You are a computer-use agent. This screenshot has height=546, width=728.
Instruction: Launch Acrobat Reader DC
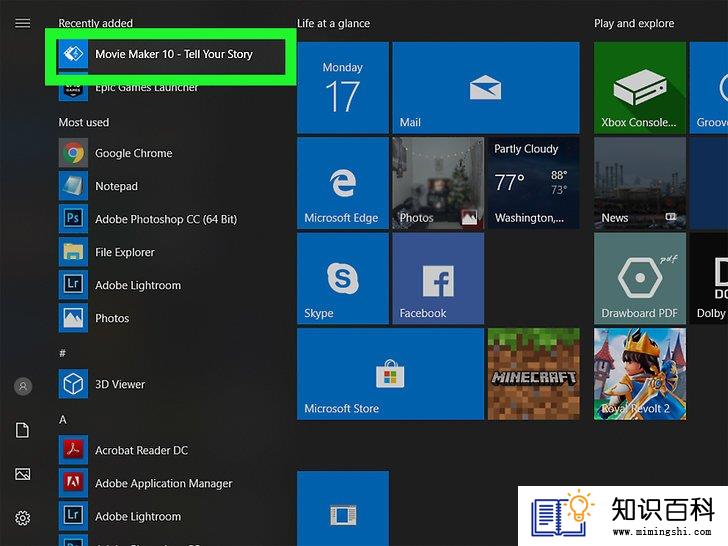click(x=171, y=450)
